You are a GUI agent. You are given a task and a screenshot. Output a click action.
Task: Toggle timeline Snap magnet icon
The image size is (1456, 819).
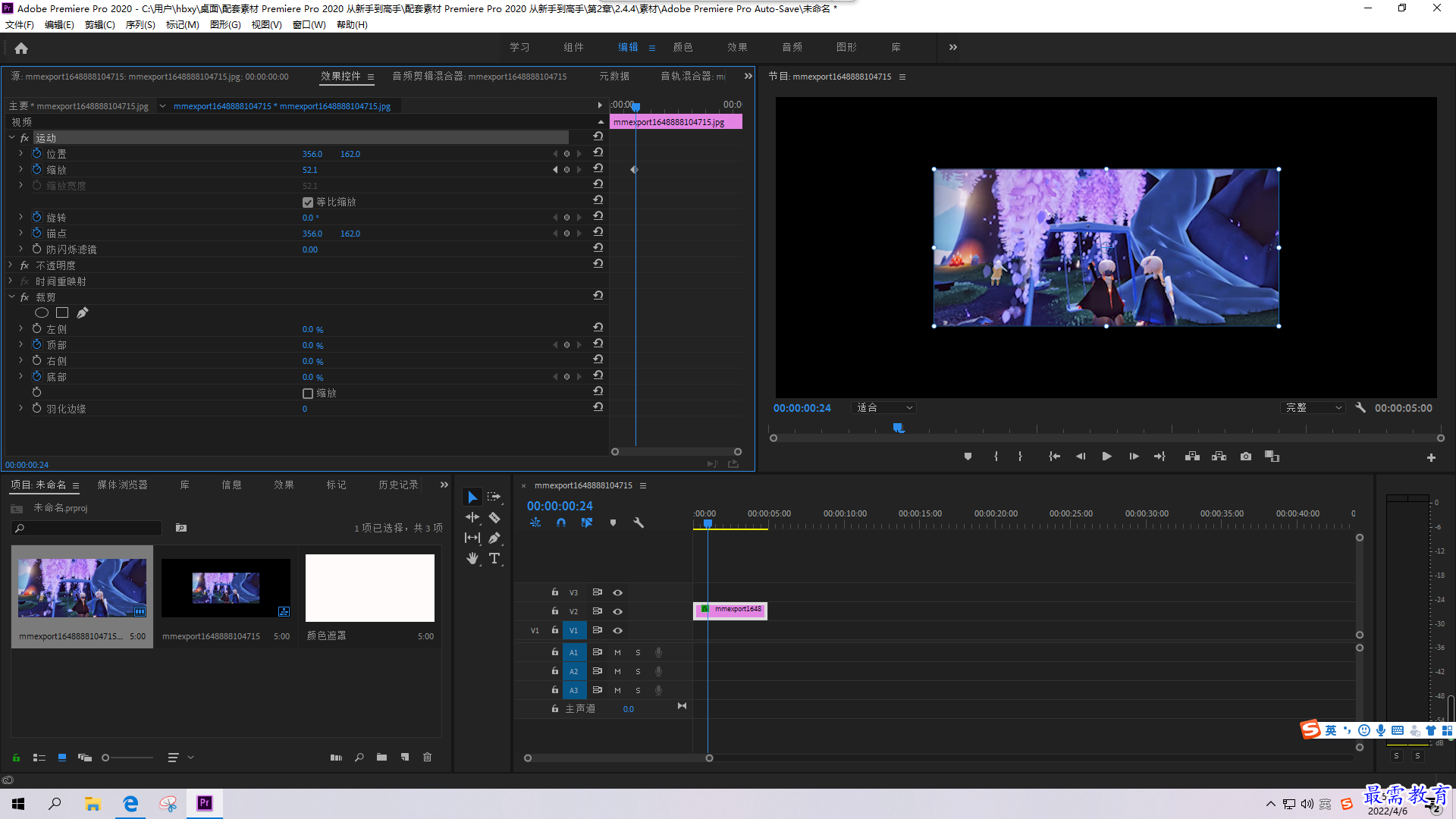pos(561,522)
